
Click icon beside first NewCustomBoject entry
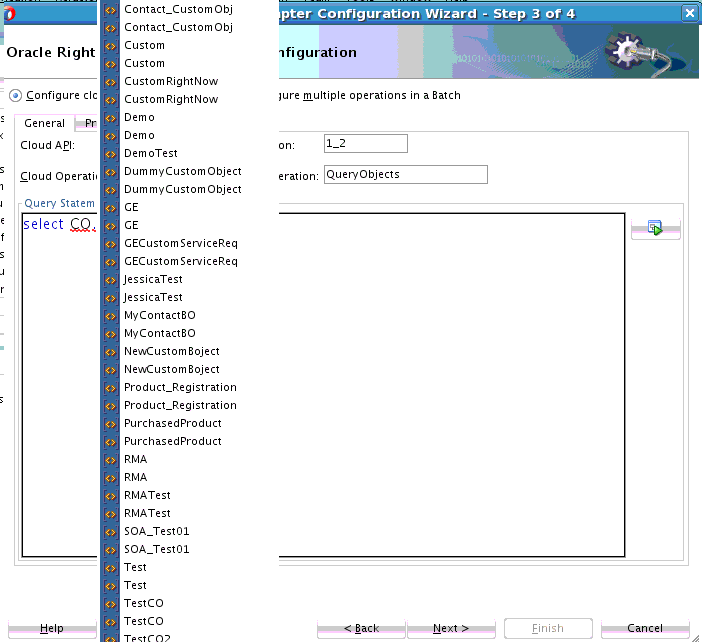pos(111,352)
